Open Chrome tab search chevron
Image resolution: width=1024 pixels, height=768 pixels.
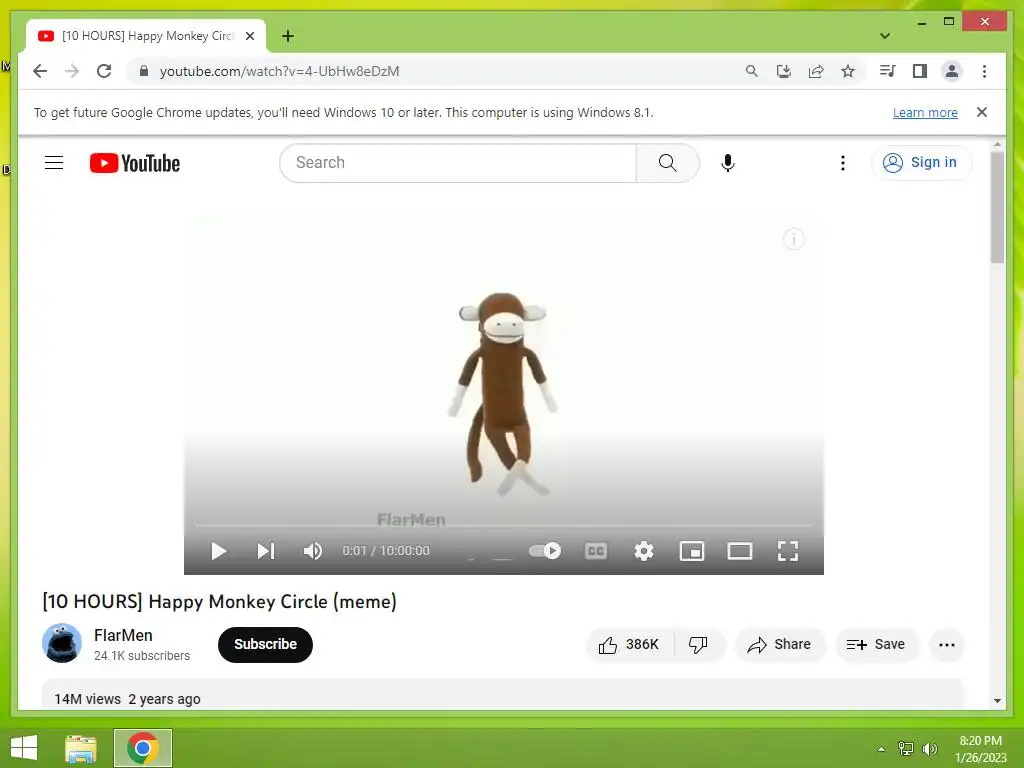[x=885, y=36]
